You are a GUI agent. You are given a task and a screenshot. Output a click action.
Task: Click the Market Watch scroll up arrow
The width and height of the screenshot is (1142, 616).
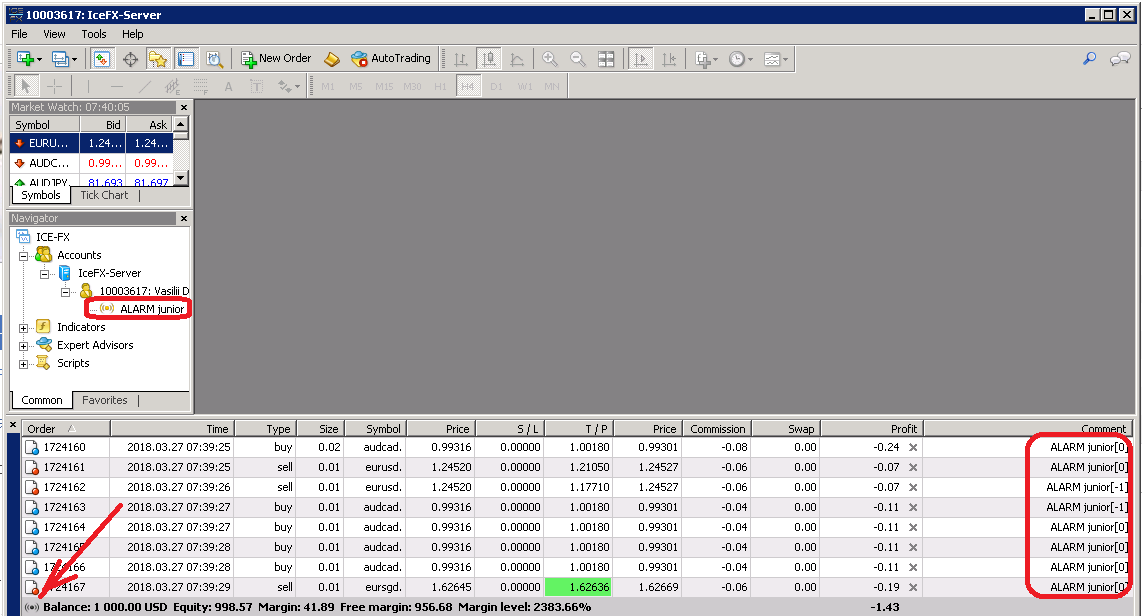click(x=181, y=125)
